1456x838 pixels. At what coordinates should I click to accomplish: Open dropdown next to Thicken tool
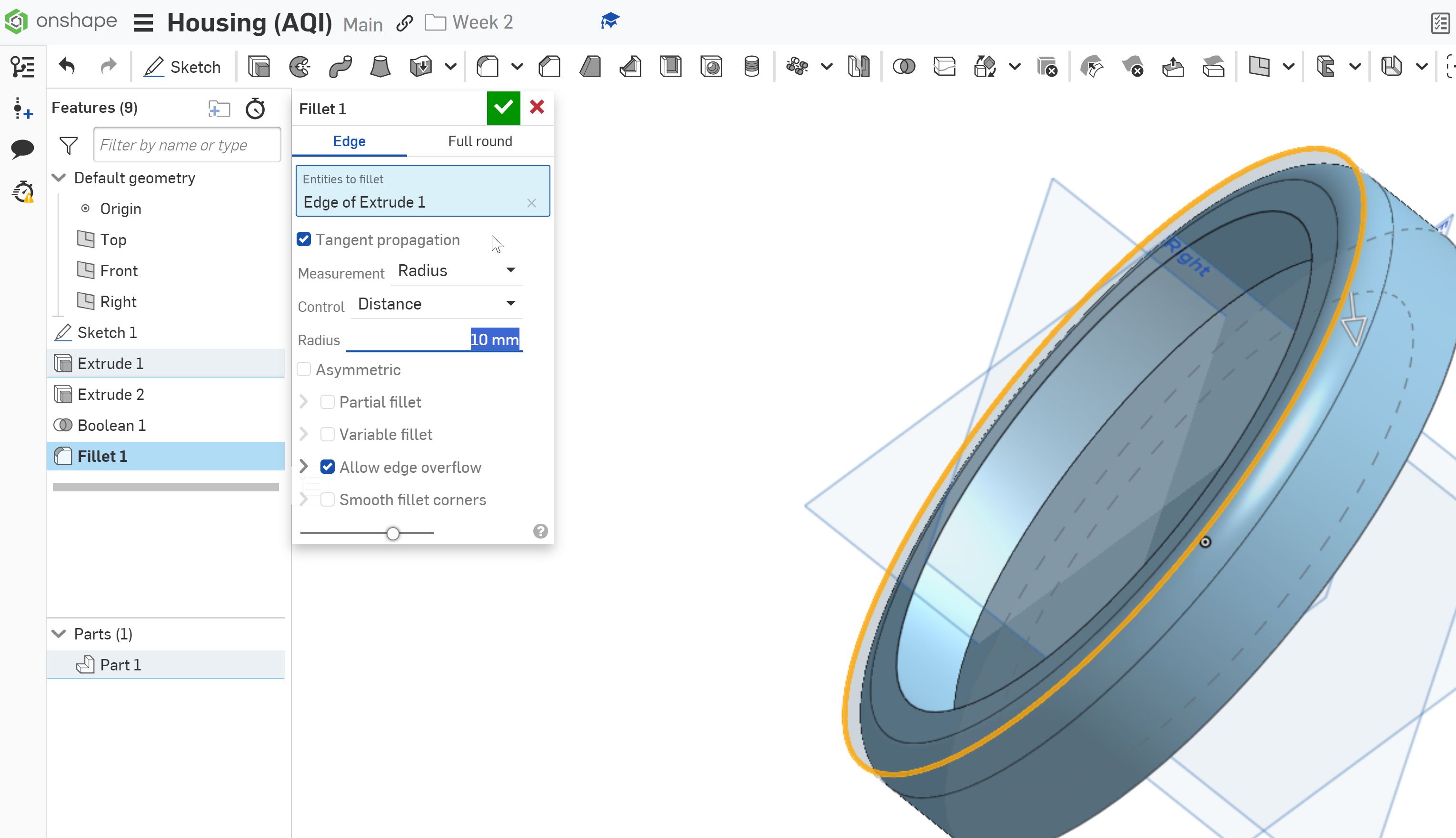pos(450,66)
